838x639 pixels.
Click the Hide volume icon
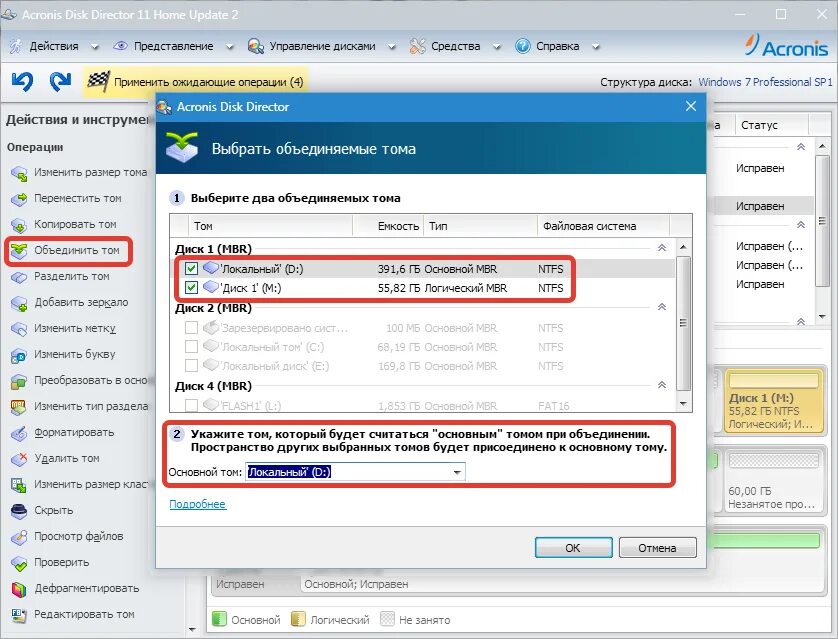pyautogui.click(x=19, y=511)
